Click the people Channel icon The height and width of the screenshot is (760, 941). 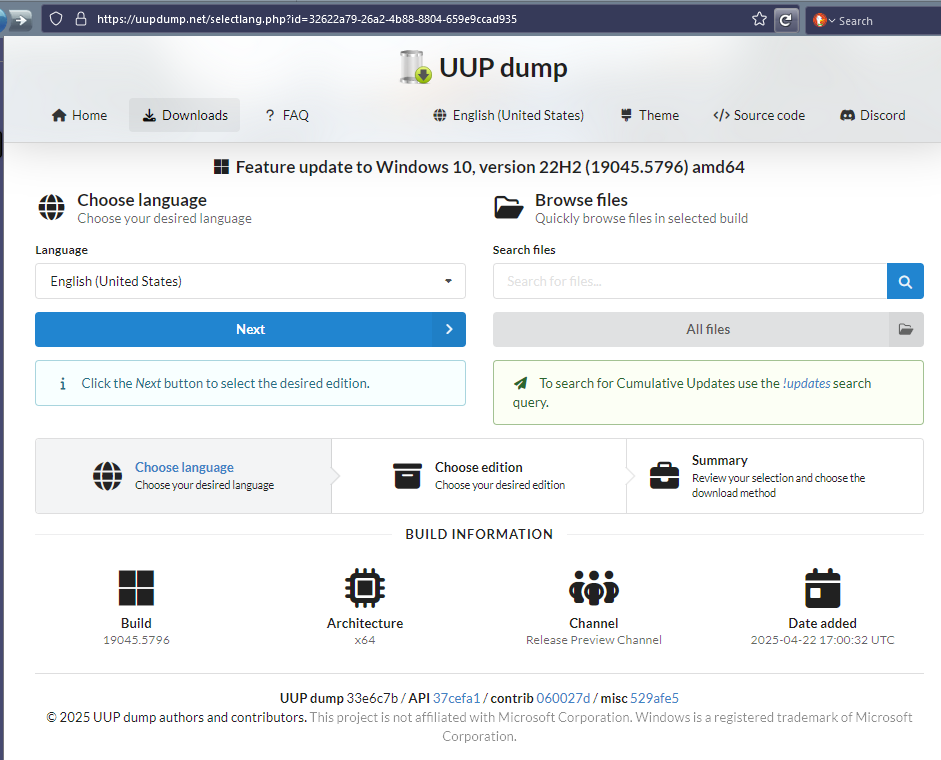tap(594, 588)
